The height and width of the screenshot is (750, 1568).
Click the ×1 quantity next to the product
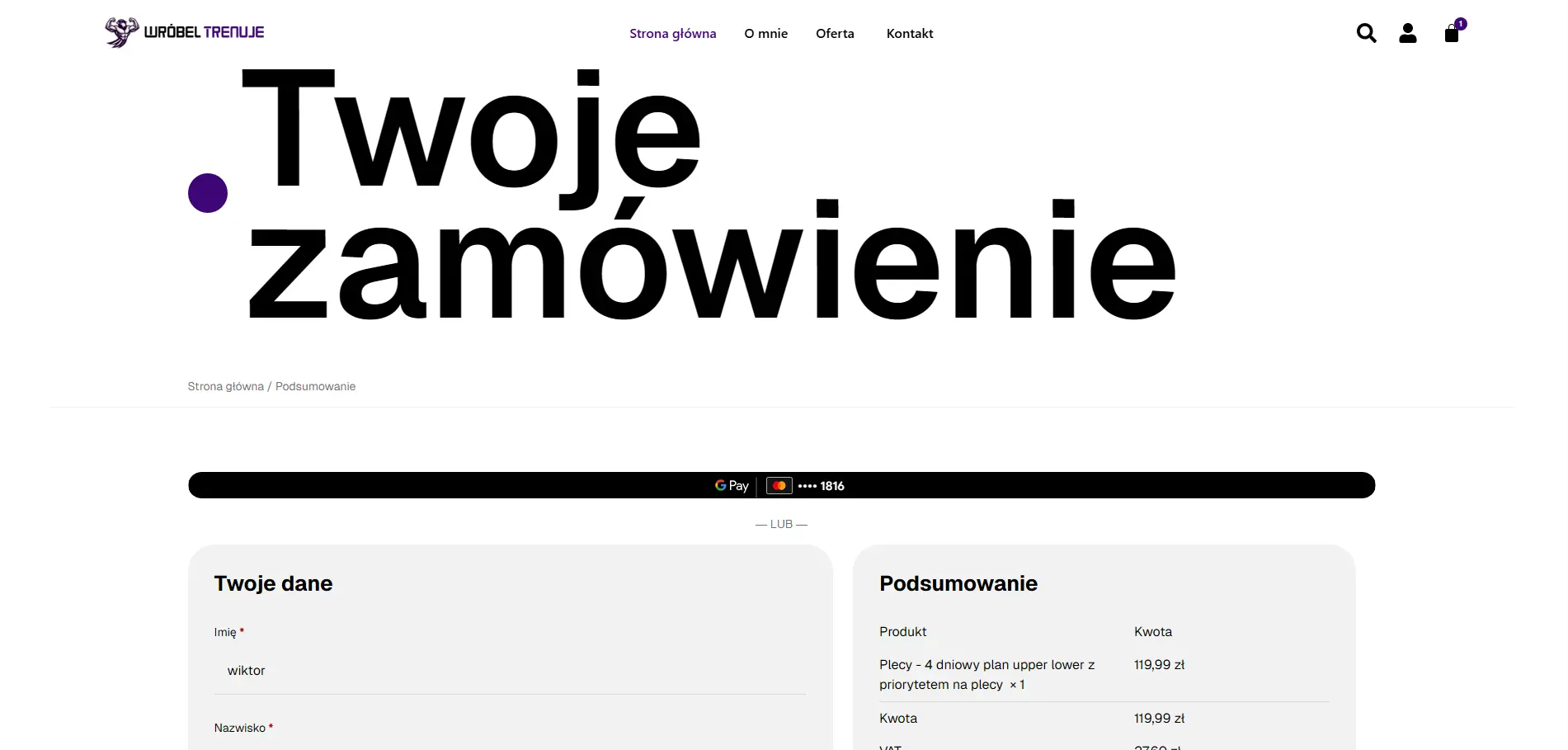point(1016,685)
